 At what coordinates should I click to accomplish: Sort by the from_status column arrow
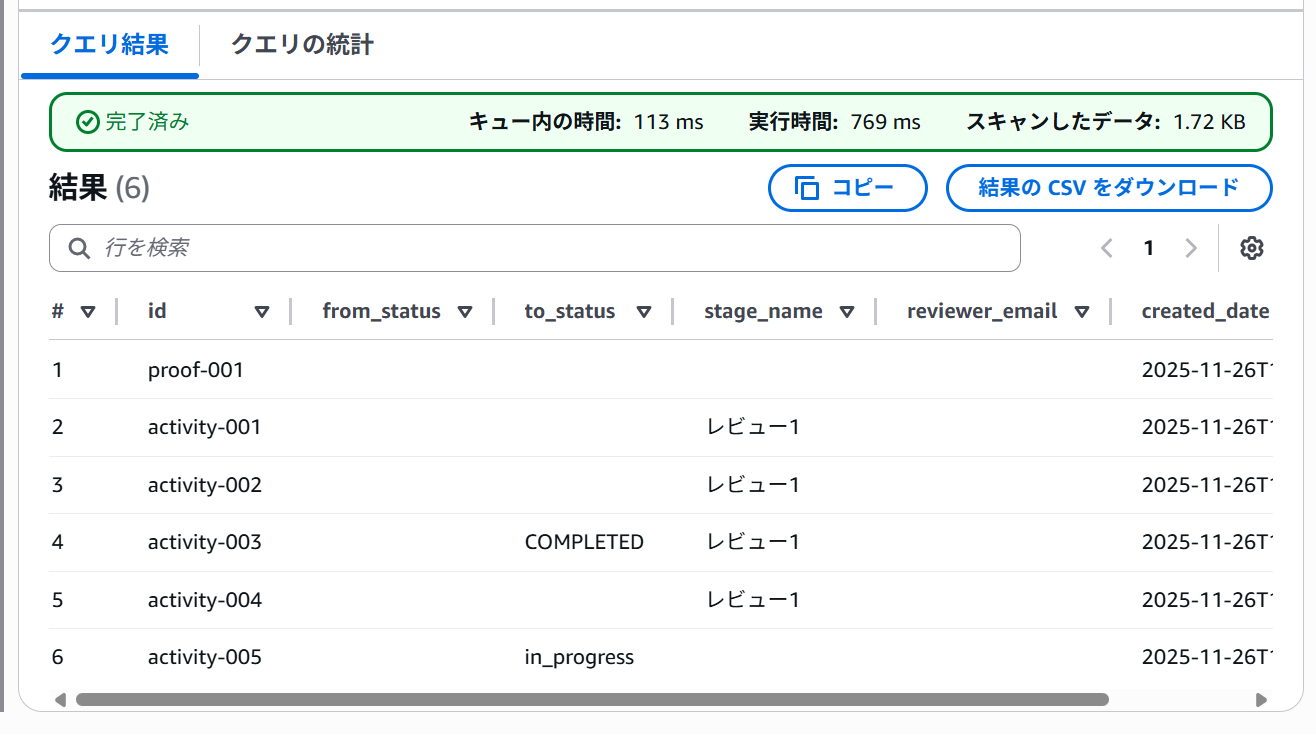click(465, 312)
